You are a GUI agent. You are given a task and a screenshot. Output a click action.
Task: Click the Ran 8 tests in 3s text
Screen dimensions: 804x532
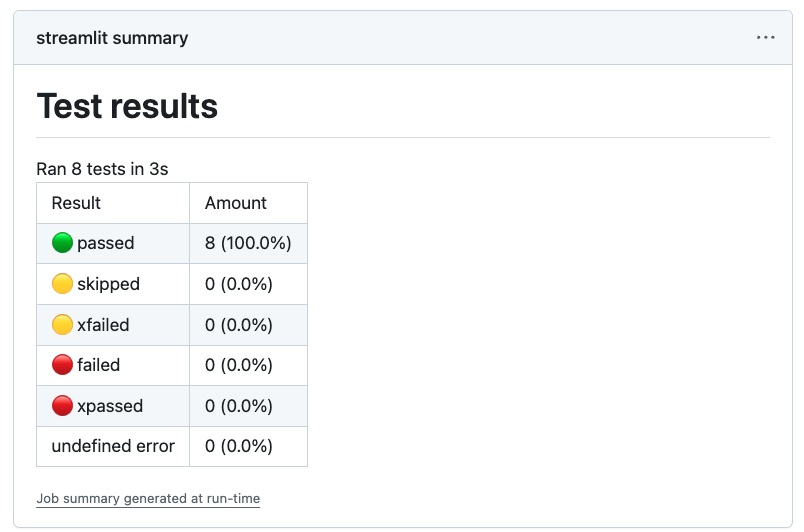coord(102,169)
